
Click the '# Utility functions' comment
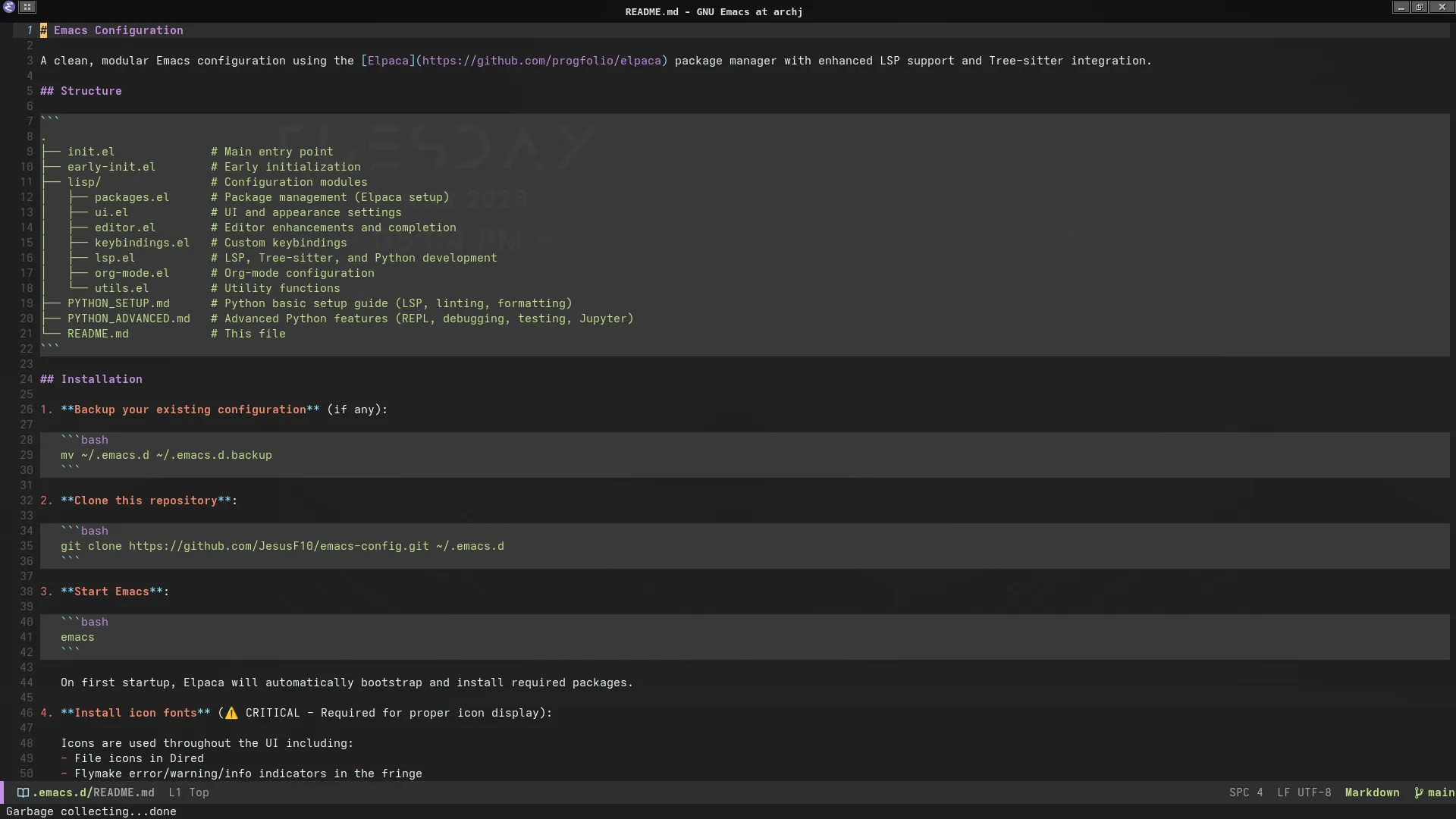pos(275,288)
